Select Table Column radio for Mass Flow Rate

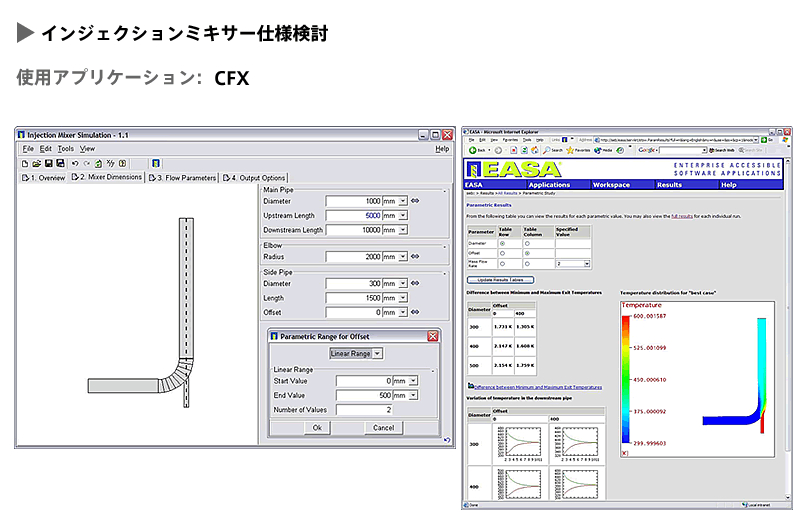coord(527,264)
